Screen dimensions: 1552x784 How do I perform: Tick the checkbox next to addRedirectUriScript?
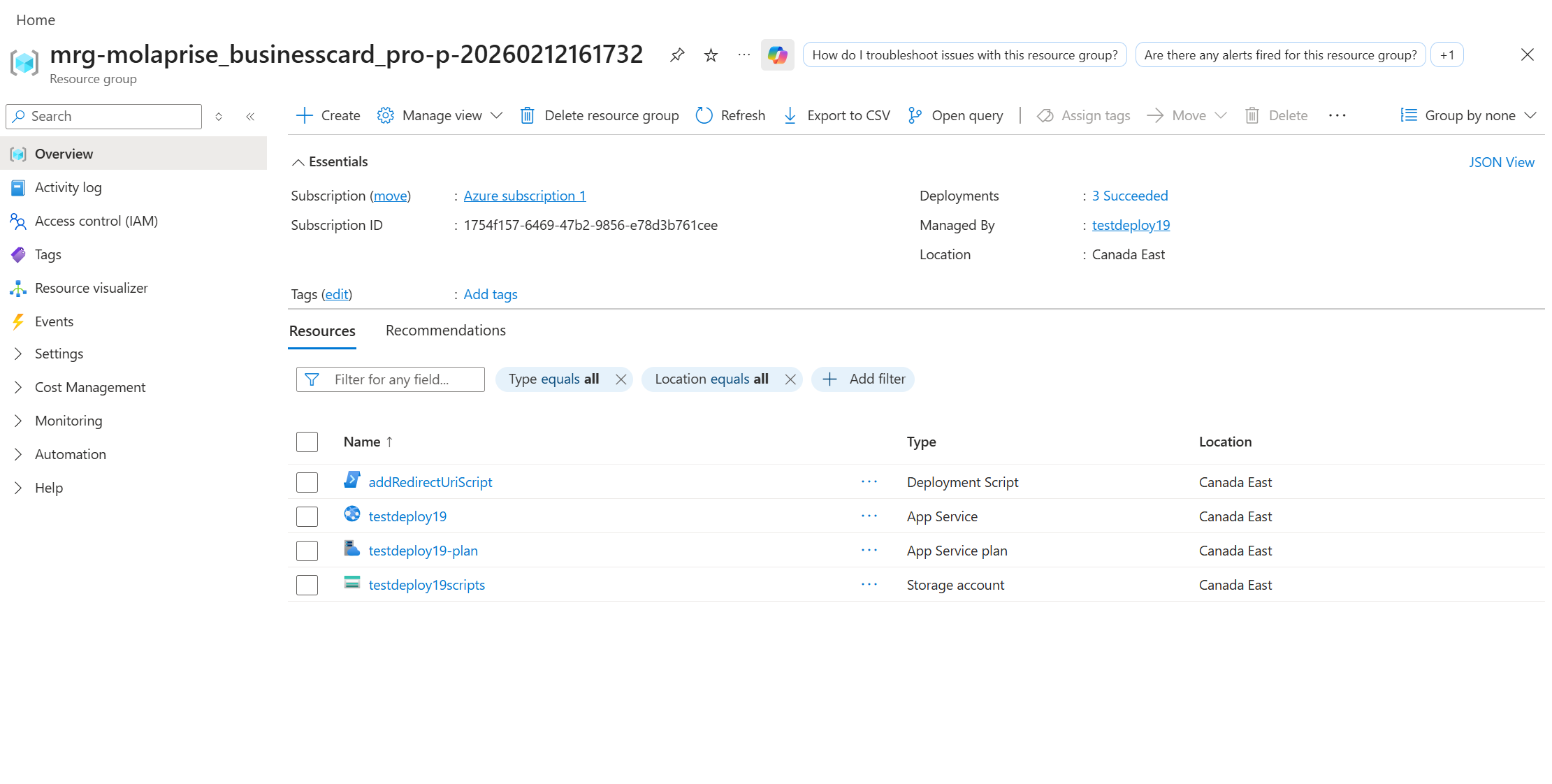click(307, 482)
